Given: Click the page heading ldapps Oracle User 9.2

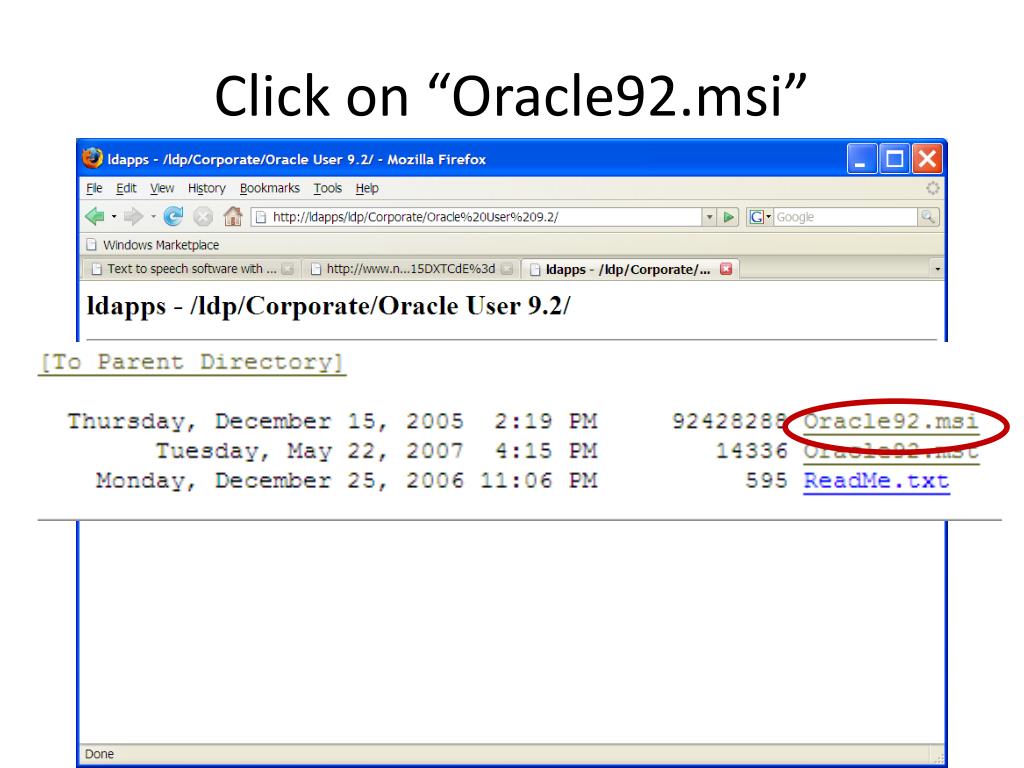Looking at the screenshot, I should pos(328,306).
